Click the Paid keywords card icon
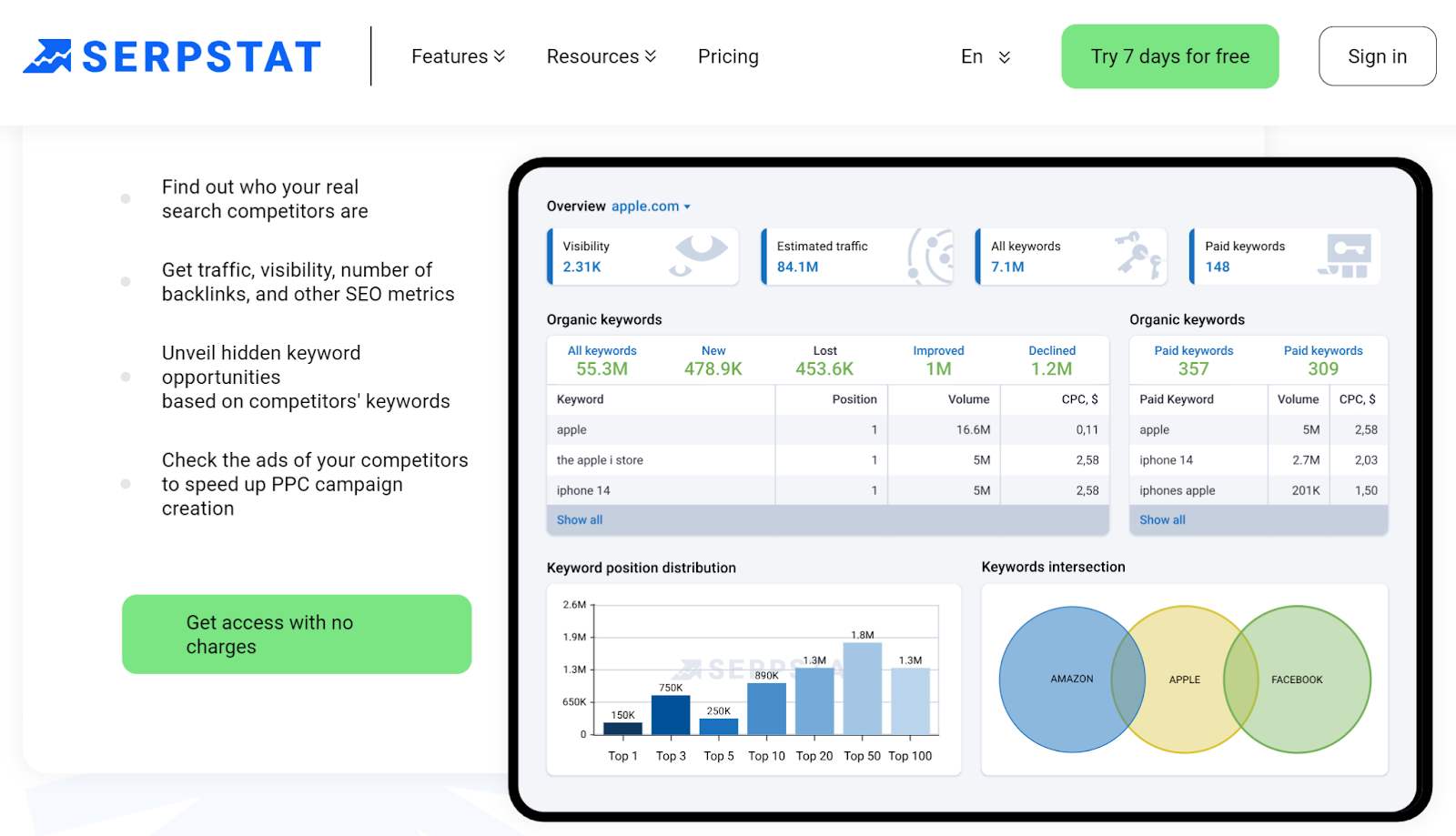Image resolution: width=1456 pixels, height=836 pixels. (1346, 256)
